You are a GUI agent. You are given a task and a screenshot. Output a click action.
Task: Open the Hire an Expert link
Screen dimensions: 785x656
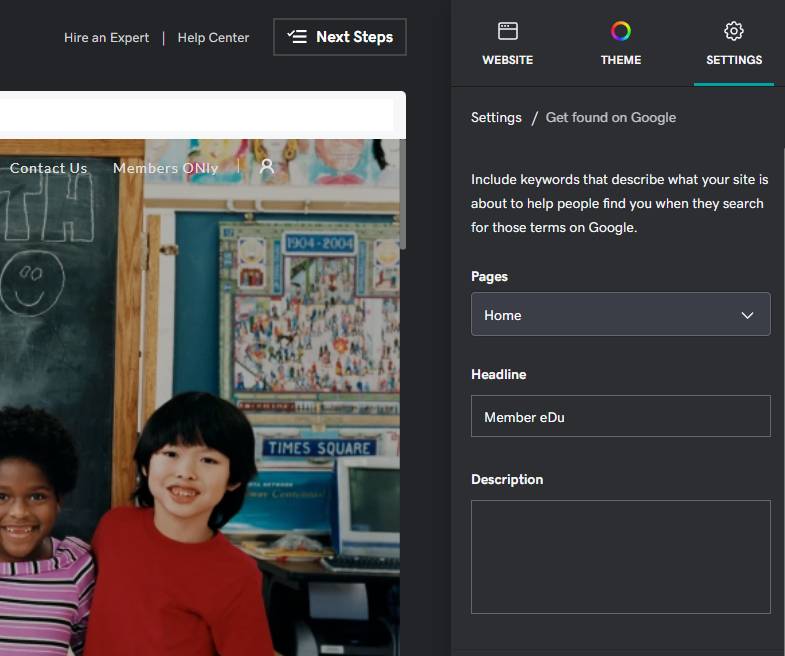(107, 38)
